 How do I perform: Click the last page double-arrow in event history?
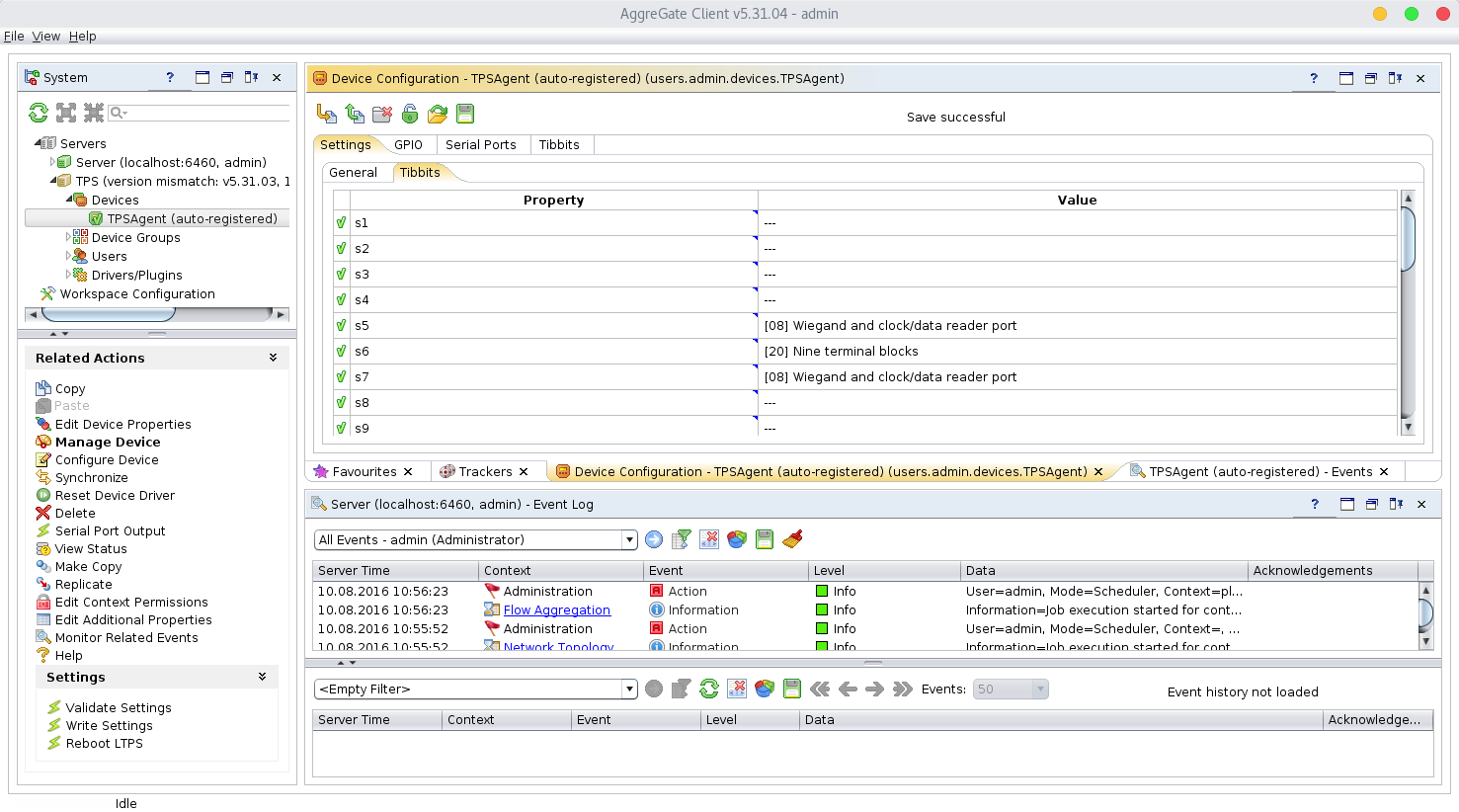coord(903,689)
